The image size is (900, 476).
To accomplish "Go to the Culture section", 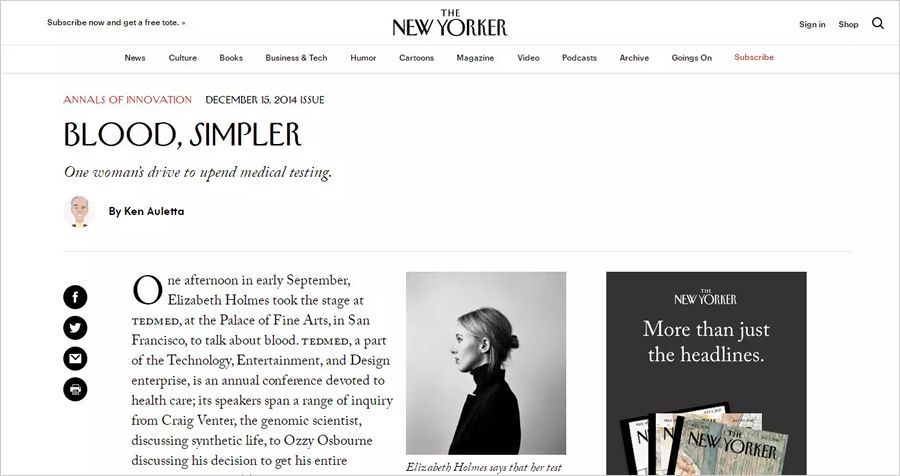I will pos(183,58).
